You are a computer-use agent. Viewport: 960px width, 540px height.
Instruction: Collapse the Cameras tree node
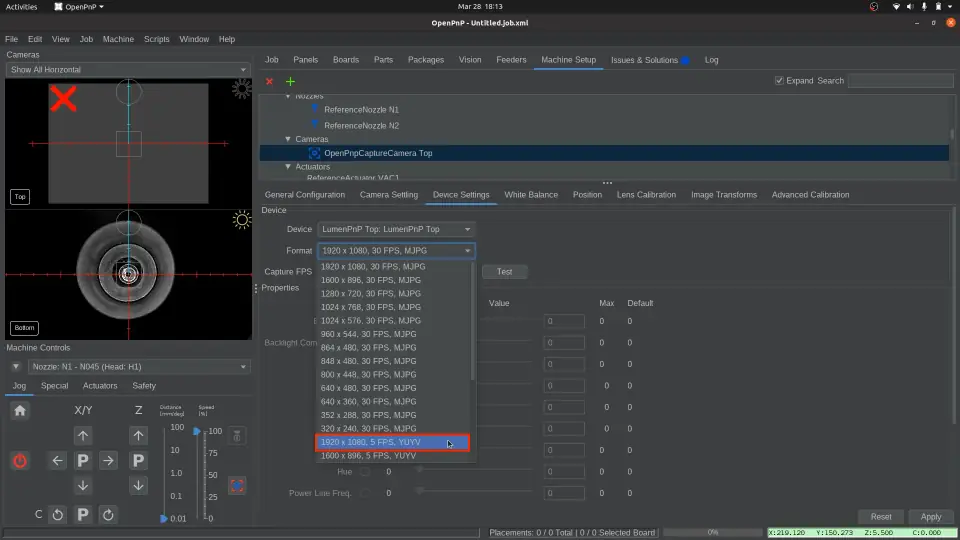[x=288, y=139]
